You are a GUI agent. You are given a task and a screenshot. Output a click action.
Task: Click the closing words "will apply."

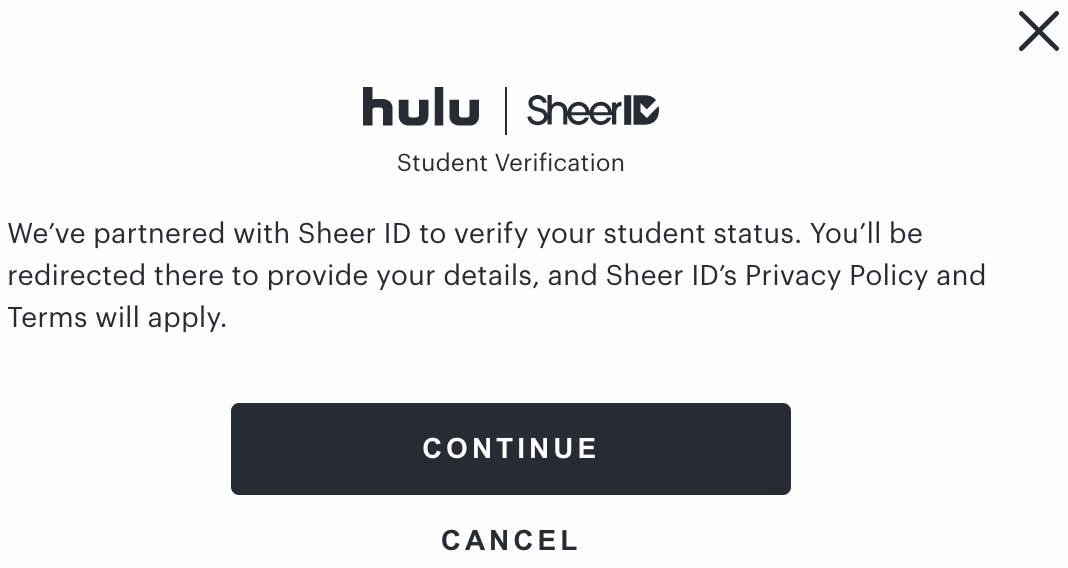[161, 318]
